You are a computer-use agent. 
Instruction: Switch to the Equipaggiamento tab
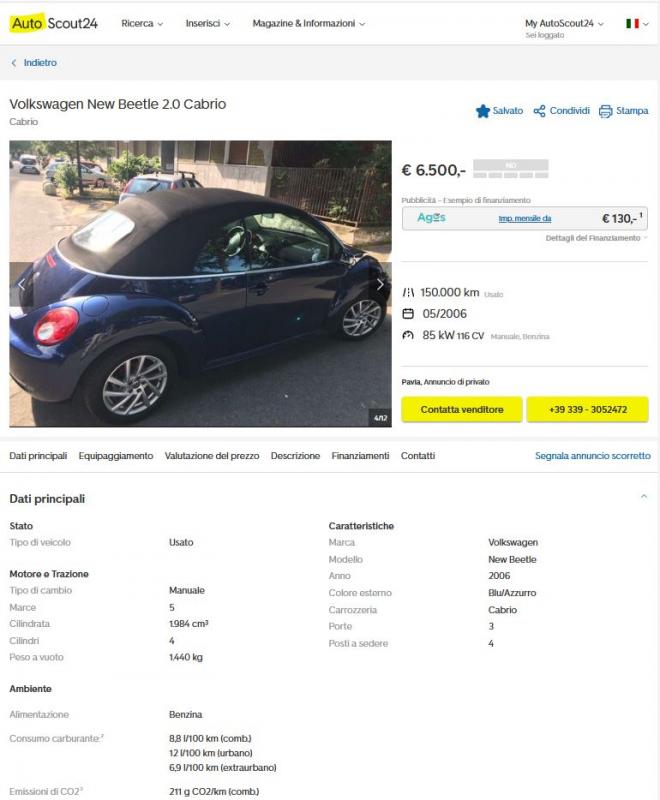(x=116, y=456)
